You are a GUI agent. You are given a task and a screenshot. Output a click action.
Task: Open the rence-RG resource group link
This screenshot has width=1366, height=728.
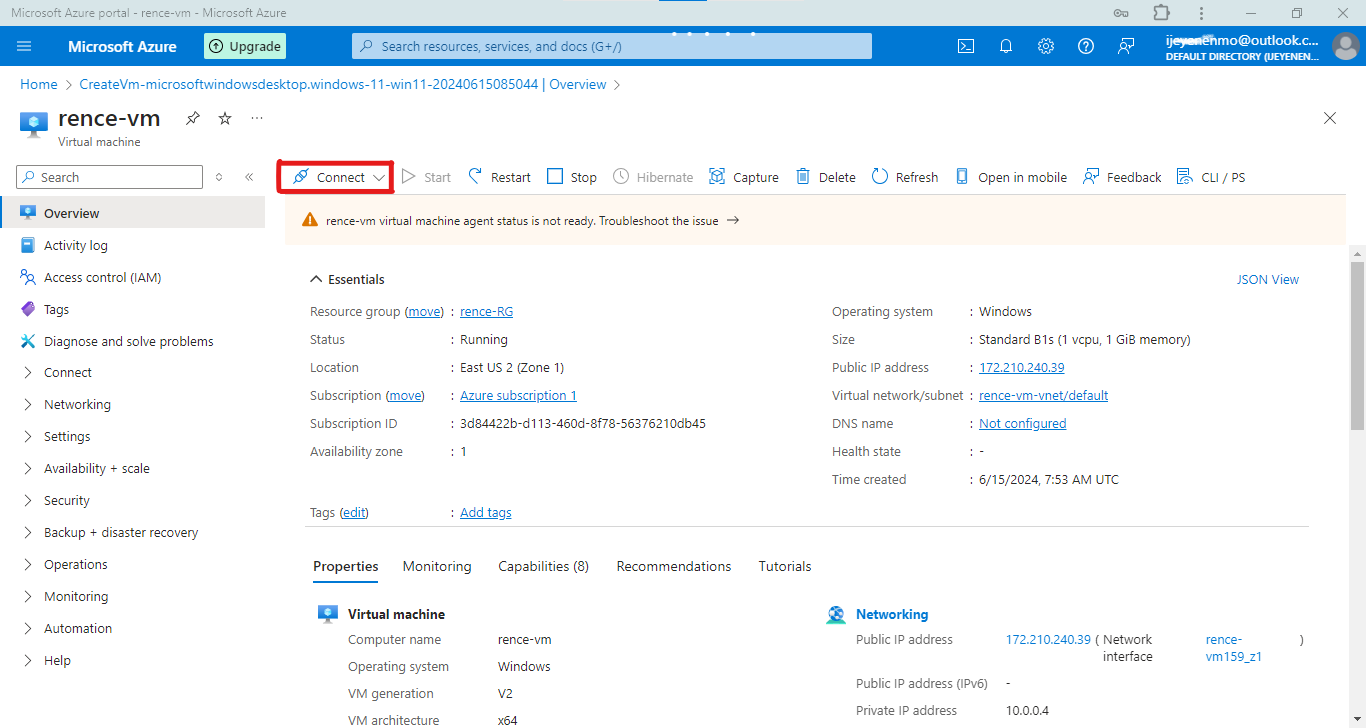click(x=487, y=312)
